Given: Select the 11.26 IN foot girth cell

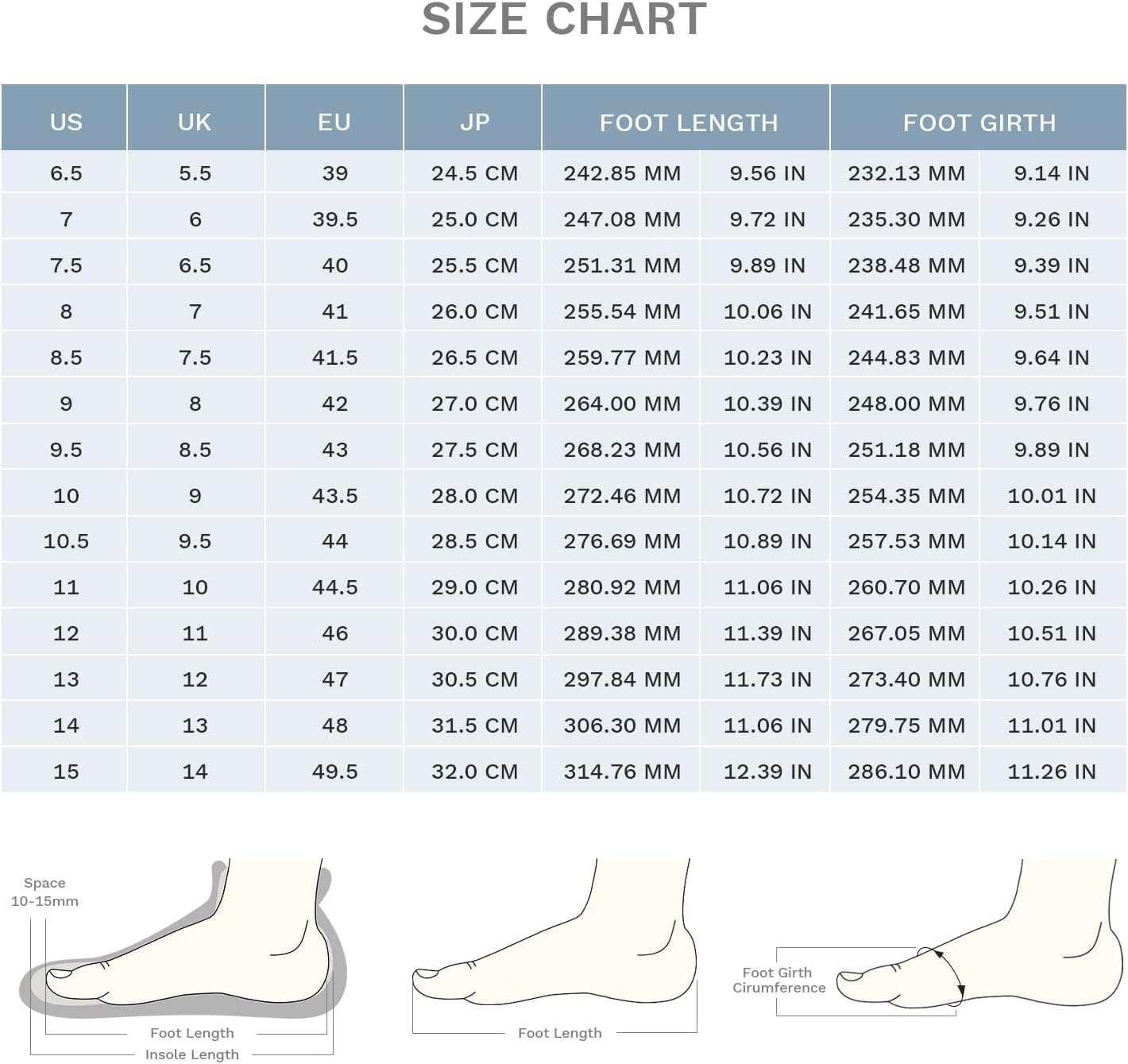Looking at the screenshot, I should coord(1051,771).
